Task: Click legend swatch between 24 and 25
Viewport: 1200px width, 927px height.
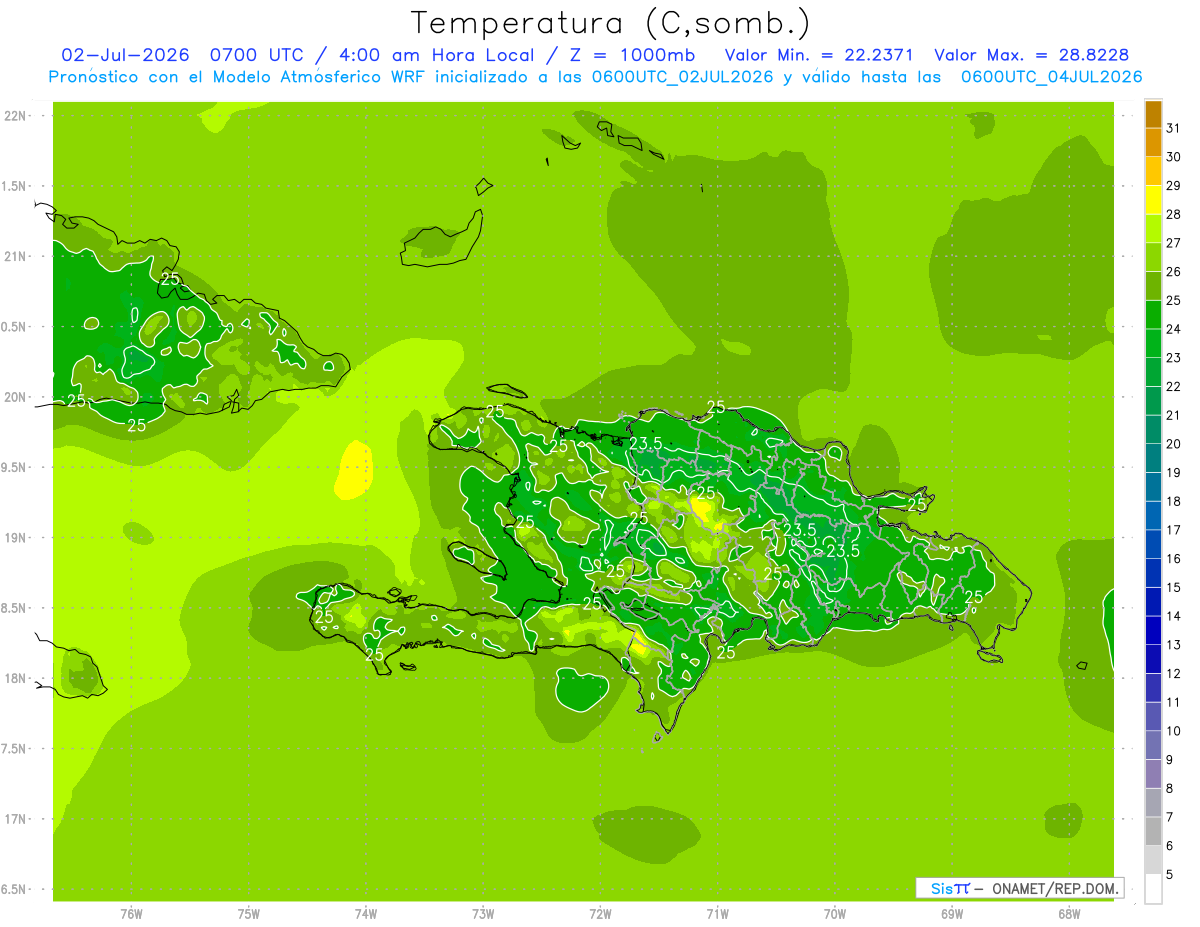Action: pos(1153,315)
